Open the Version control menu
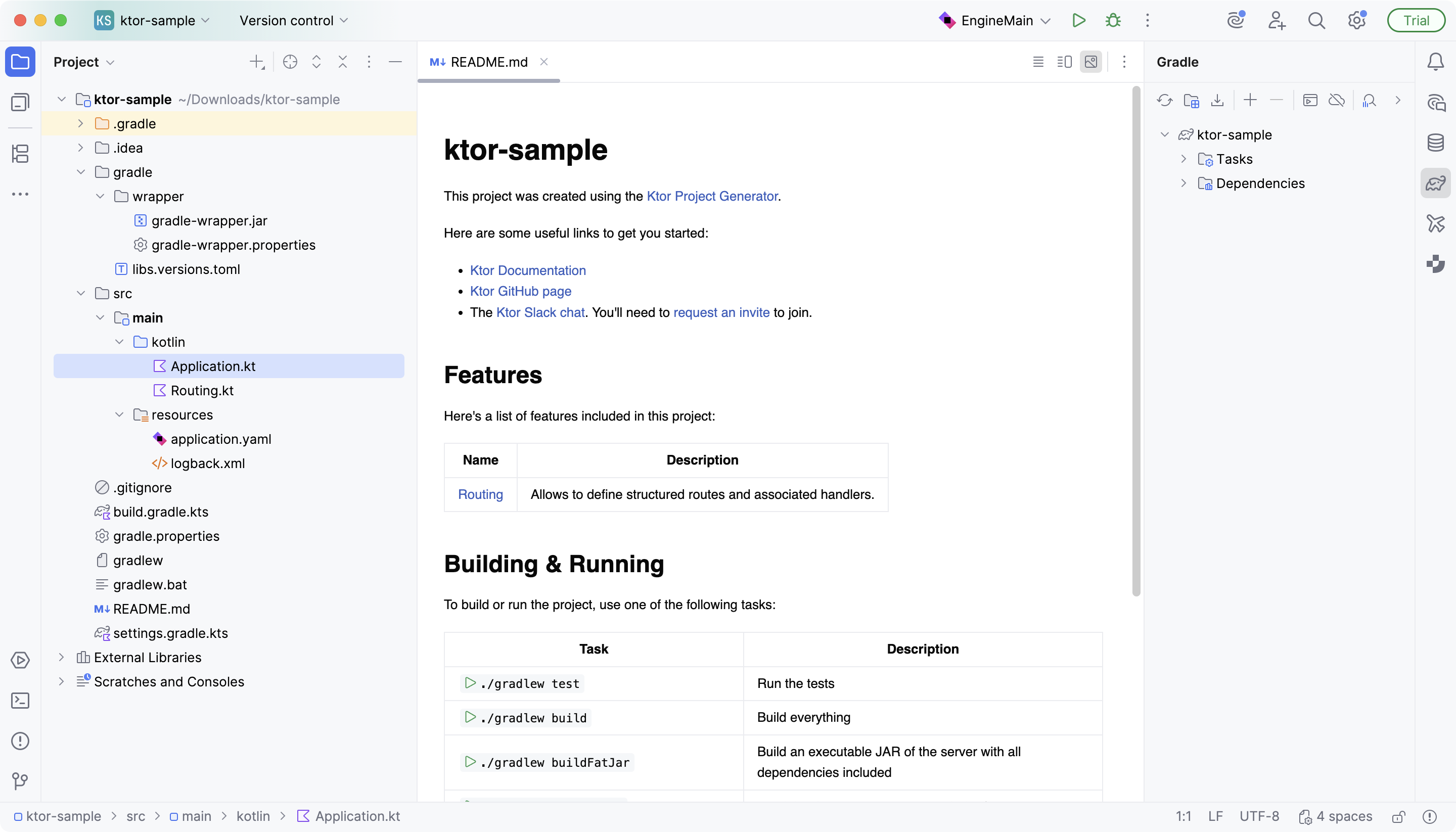 pyautogui.click(x=294, y=21)
